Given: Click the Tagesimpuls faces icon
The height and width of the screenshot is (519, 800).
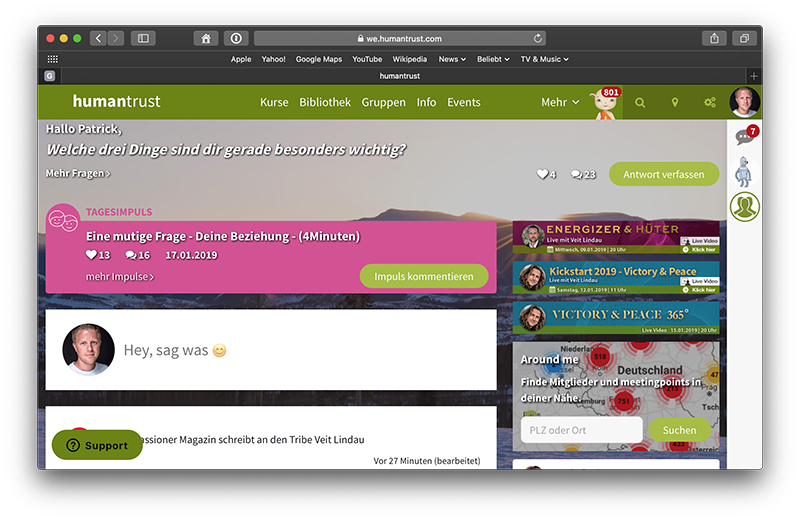Looking at the screenshot, I should pos(63,220).
